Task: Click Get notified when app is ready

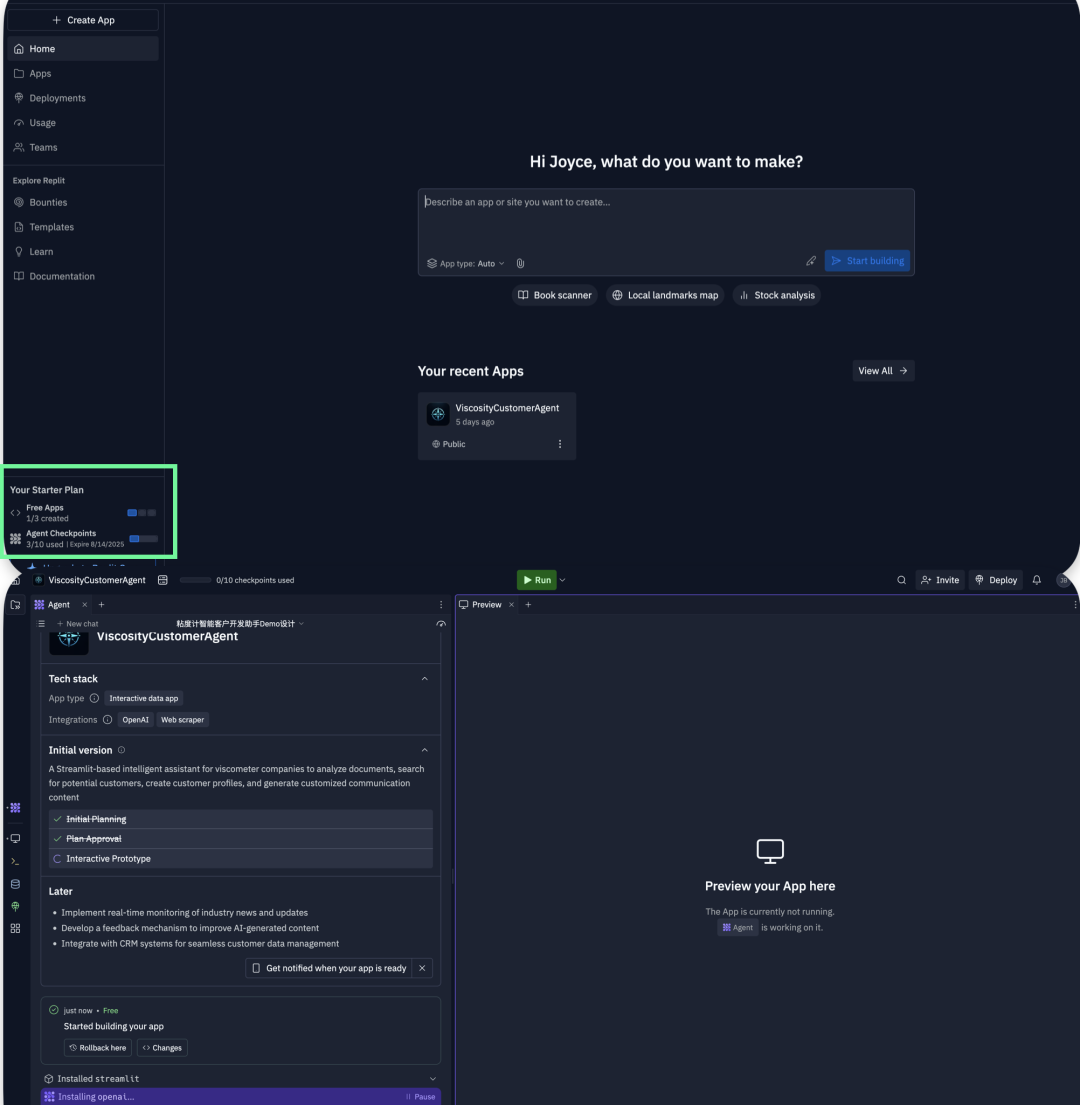Action: (x=329, y=968)
